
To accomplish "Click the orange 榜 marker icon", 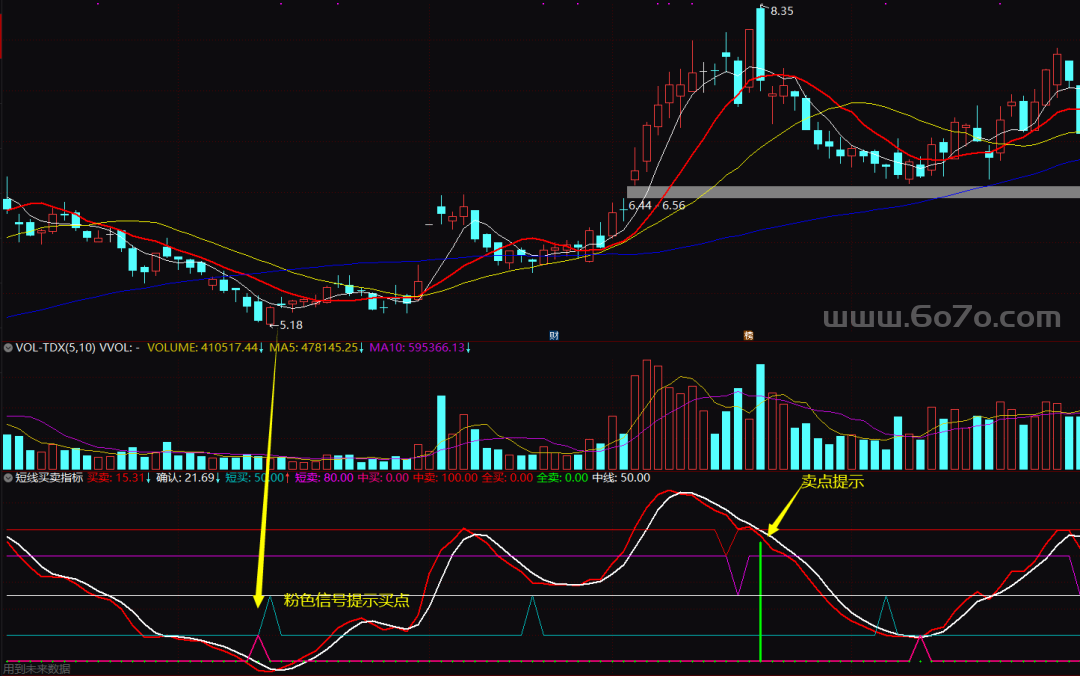I will [x=747, y=336].
